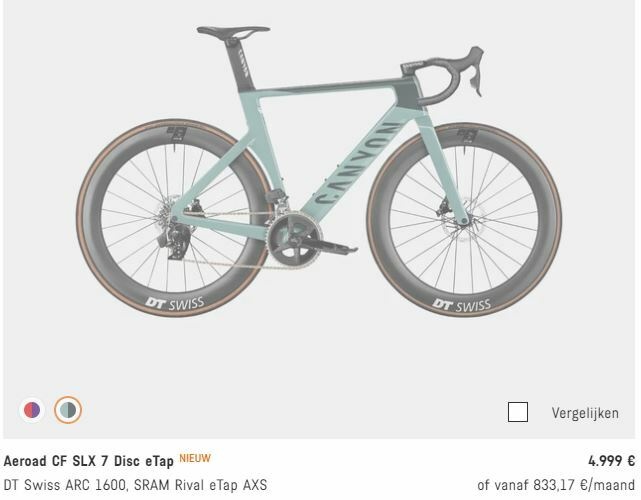Click the 4.999 € price
This screenshot has height=500, width=641.
click(611, 461)
